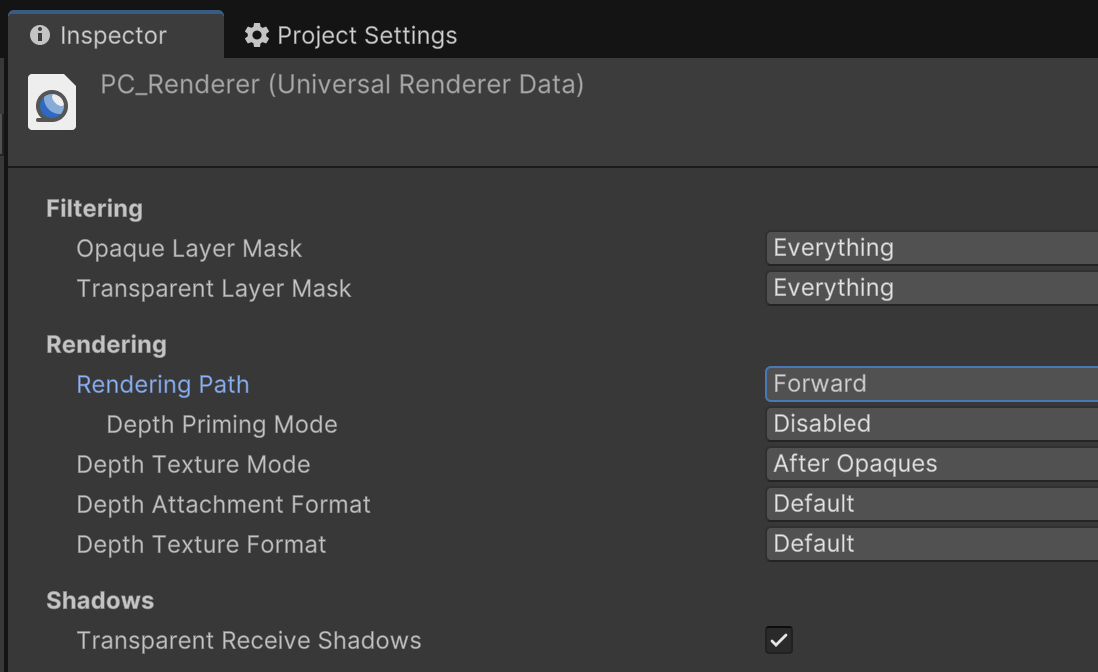Click the Shadows section header
The width and height of the screenshot is (1098, 672).
pyautogui.click(x=100, y=601)
